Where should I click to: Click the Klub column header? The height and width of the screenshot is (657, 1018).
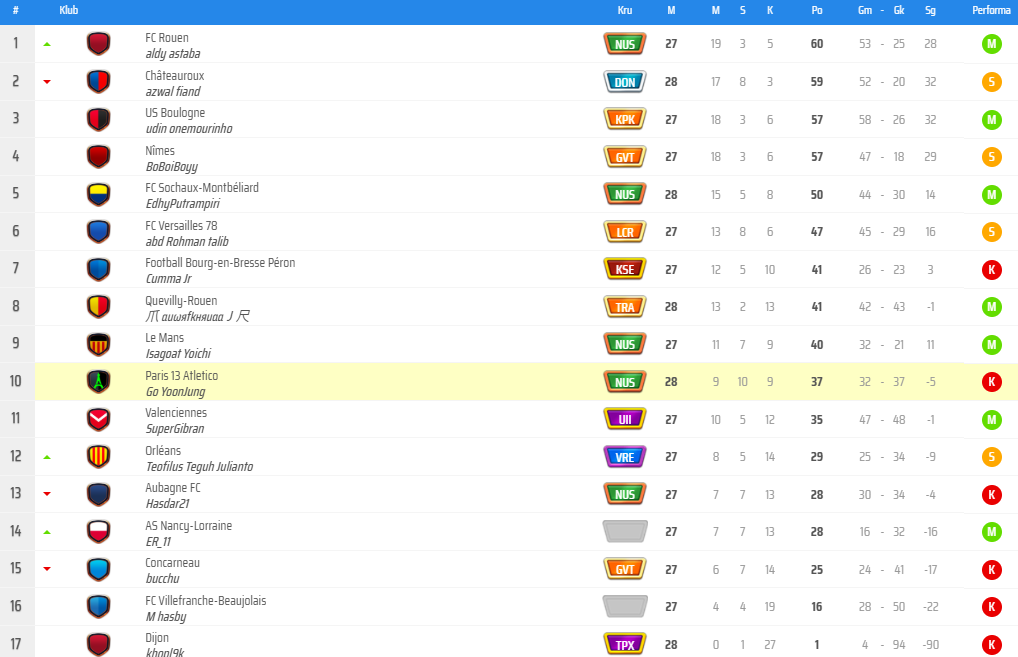click(69, 10)
